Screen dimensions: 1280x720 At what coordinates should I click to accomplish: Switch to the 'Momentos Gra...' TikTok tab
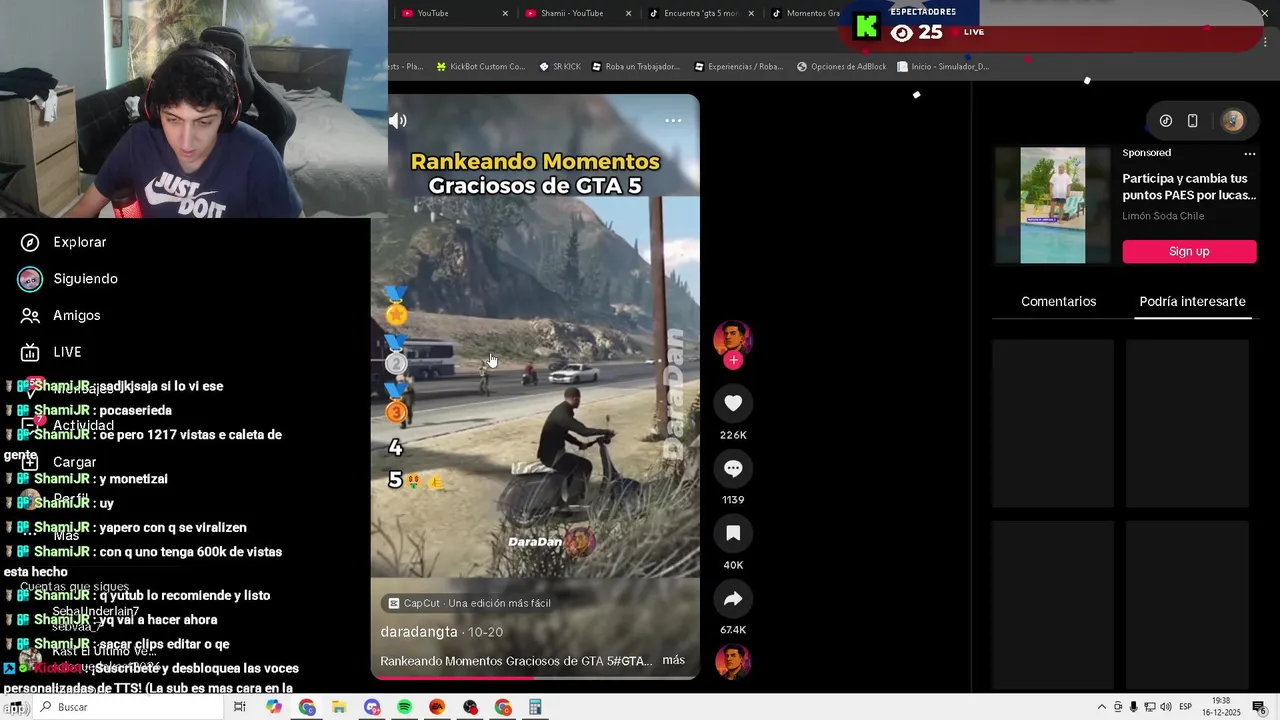coord(808,13)
